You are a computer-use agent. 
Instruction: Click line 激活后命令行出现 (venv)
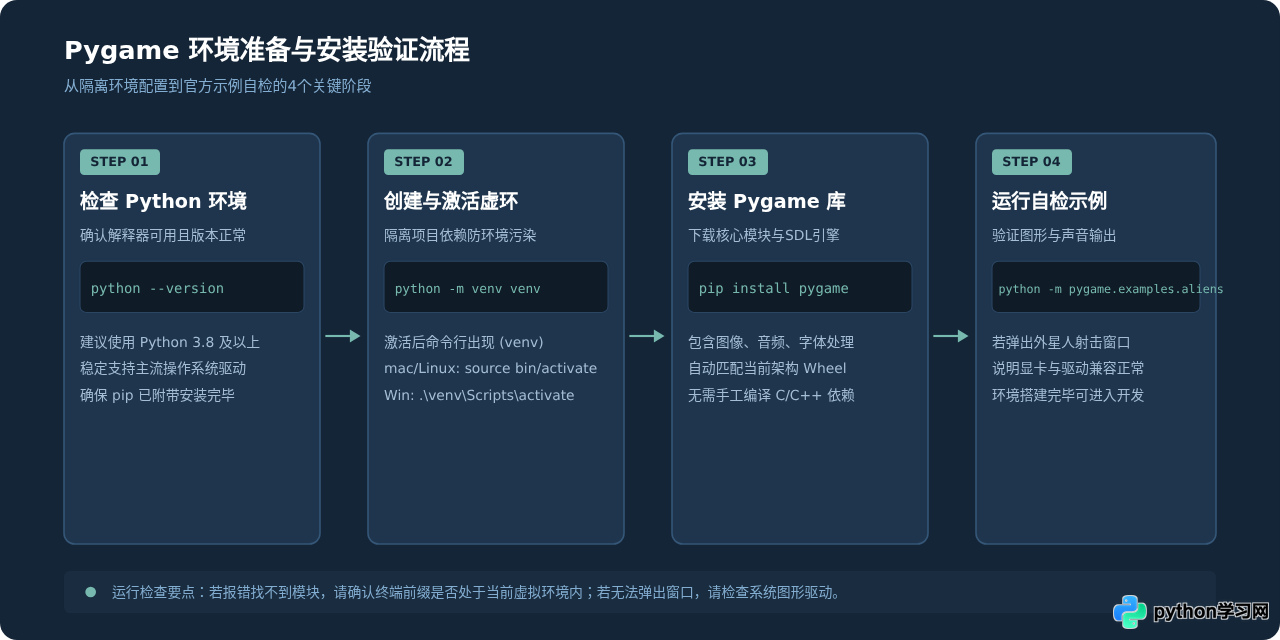click(464, 342)
